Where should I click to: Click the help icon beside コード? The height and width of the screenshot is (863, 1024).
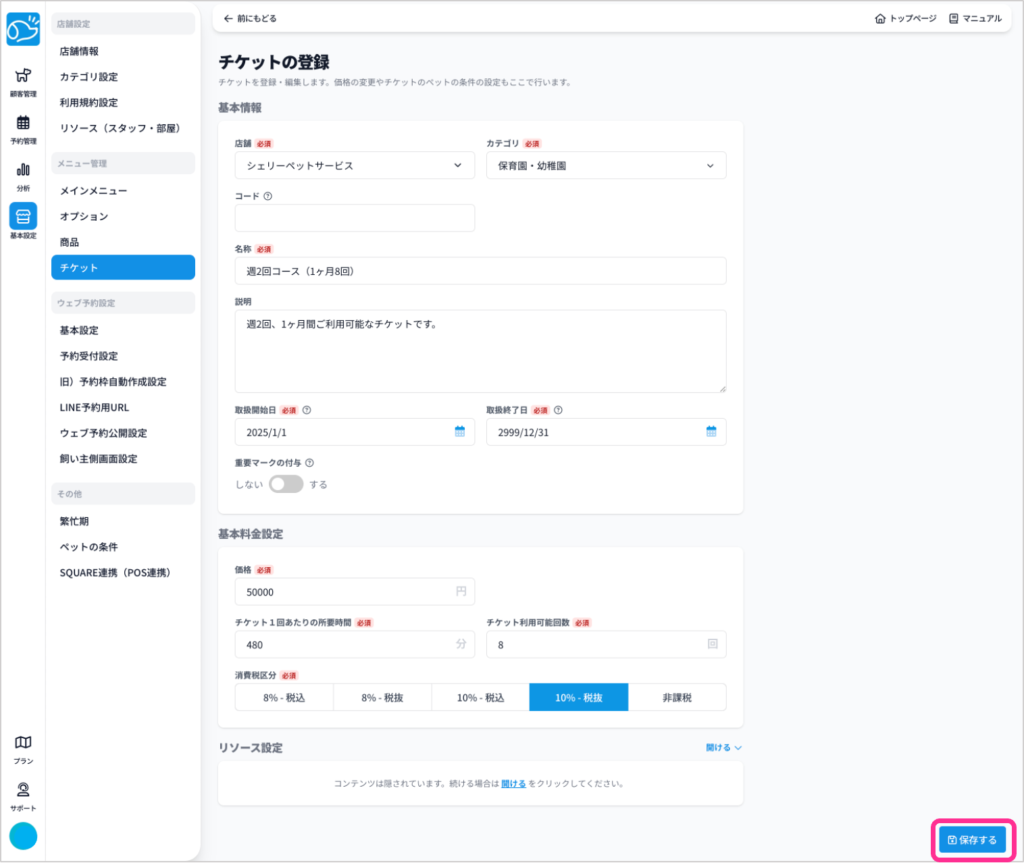pos(268,196)
